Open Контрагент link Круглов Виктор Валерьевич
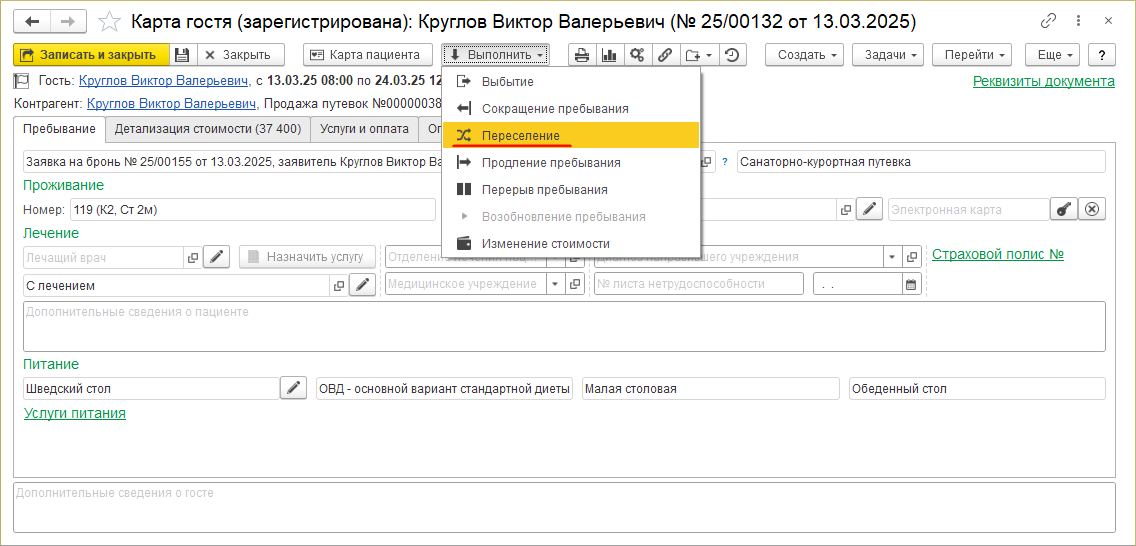The height and width of the screenshot is (546, 1136). point(172,104)
